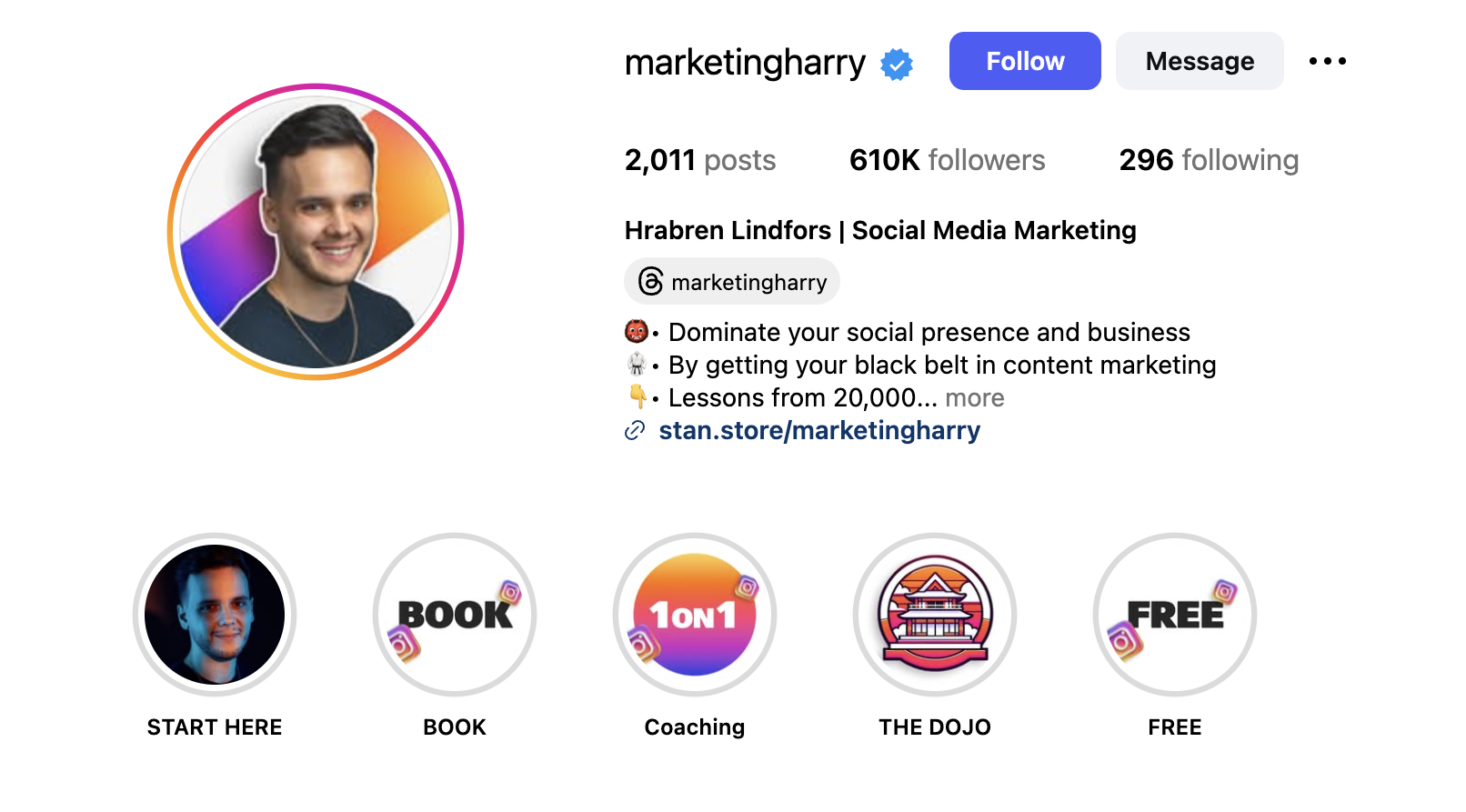Follow the marketingharry account
Viewport: 1466px width, 812px height.
1025,61
